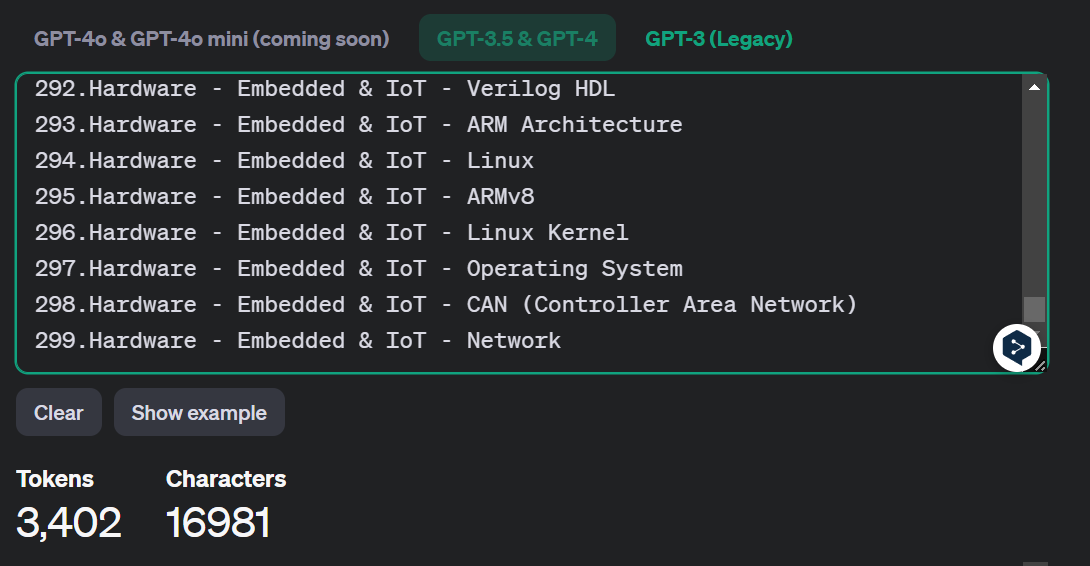Click the text area scrollbar thumb
The width and height of the screenshot is (1090, 566).
pos(1034,309)
